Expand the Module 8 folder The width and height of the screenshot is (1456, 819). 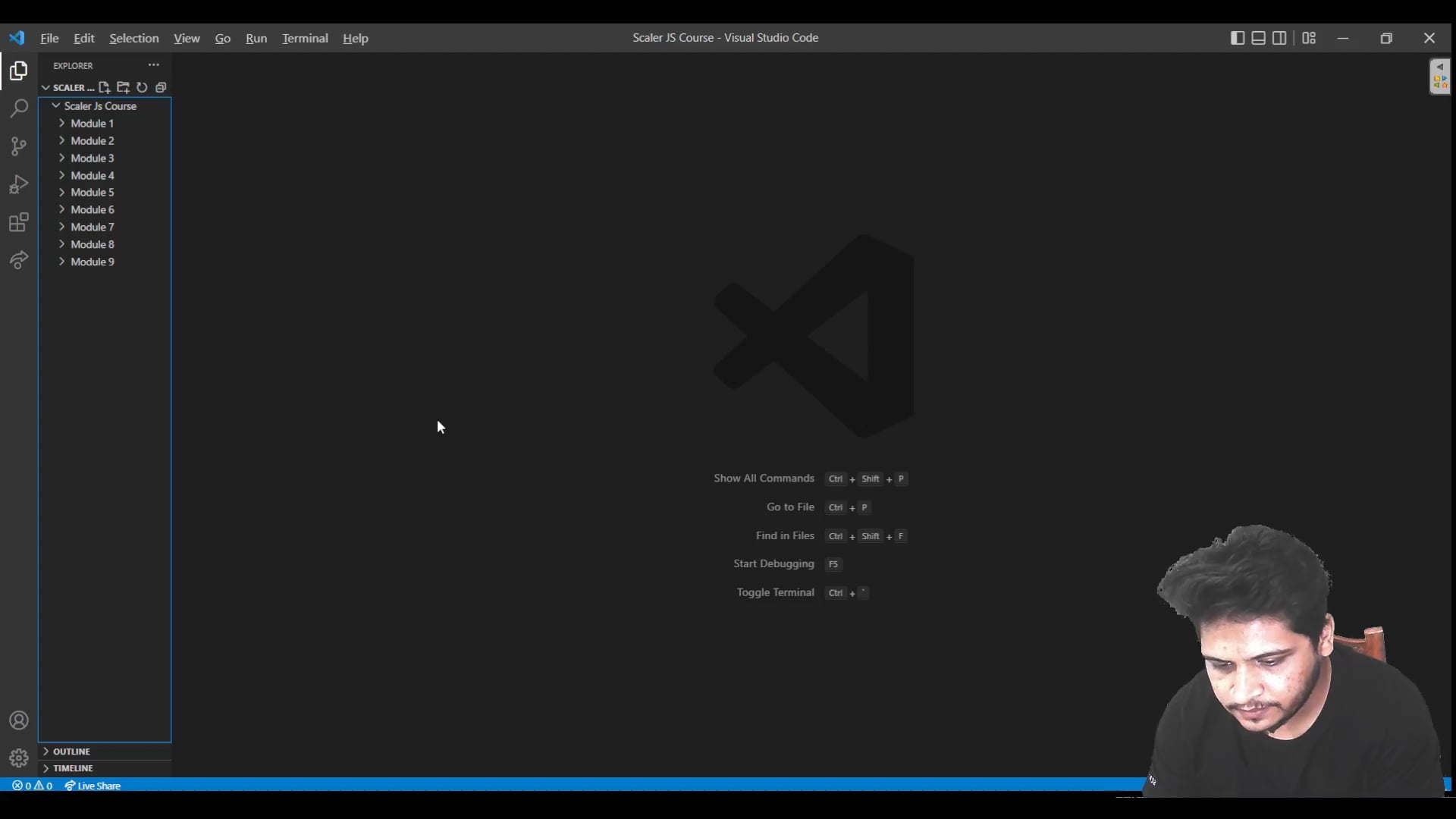pos(105,244)
